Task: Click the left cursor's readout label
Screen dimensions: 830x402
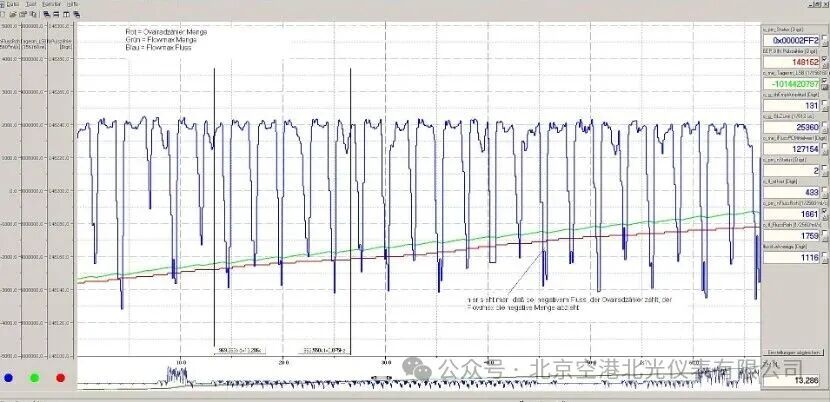Action: (x=240, y=350)
